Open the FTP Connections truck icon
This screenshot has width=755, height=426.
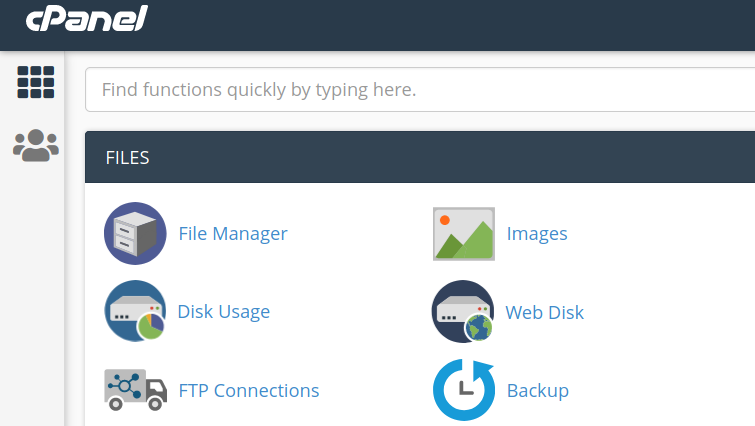pos(135,389)
